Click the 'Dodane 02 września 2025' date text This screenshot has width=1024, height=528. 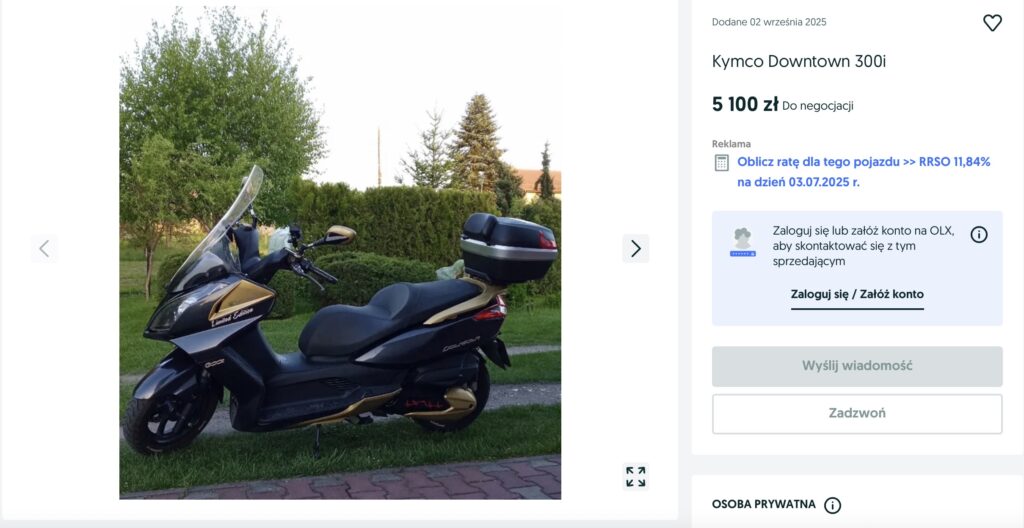(769, 22)
